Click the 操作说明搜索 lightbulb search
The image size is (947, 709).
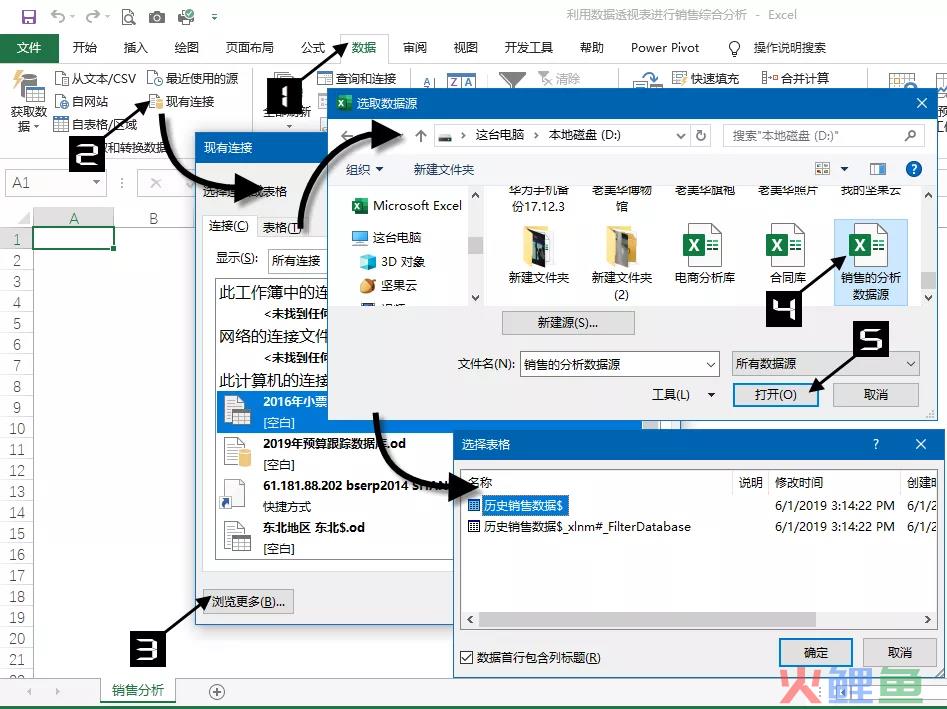tap(777, 48)
